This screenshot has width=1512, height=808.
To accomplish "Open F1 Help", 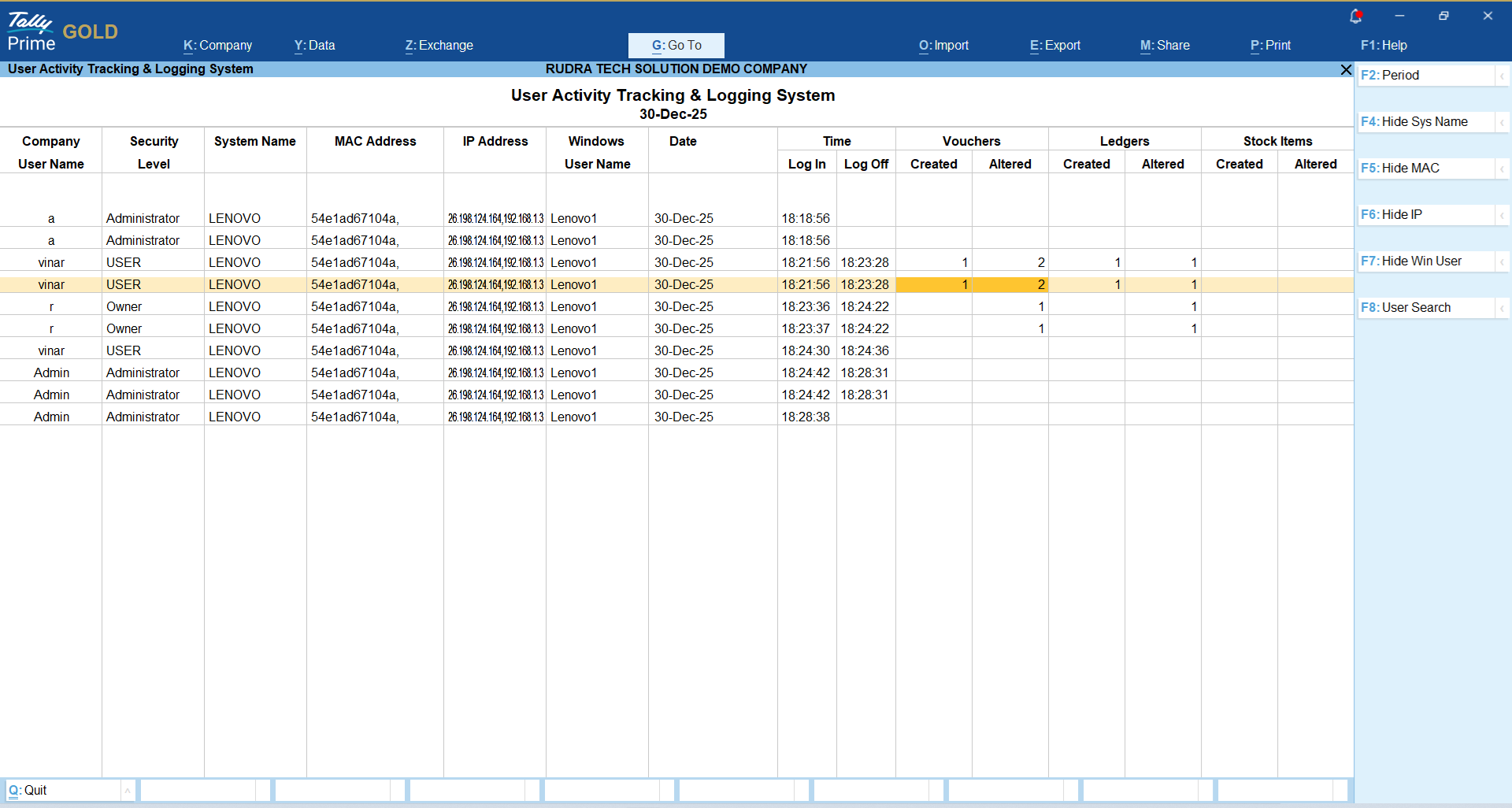I will click(1383, 46).
